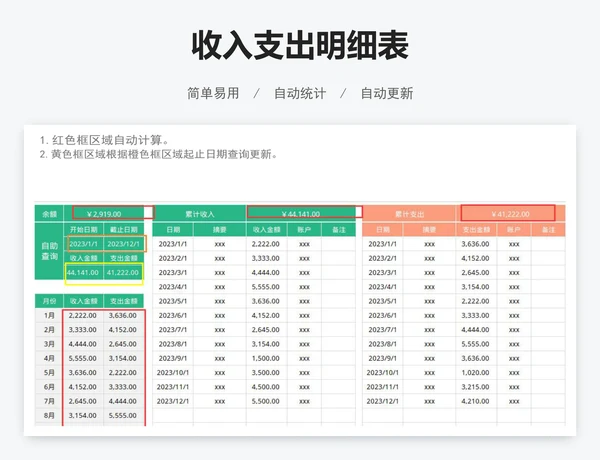The height and width of the screenshot is (460, 600).
Task: Click the 累计收入 header cell
Action: pyautogui.click(x=199, y=214)
